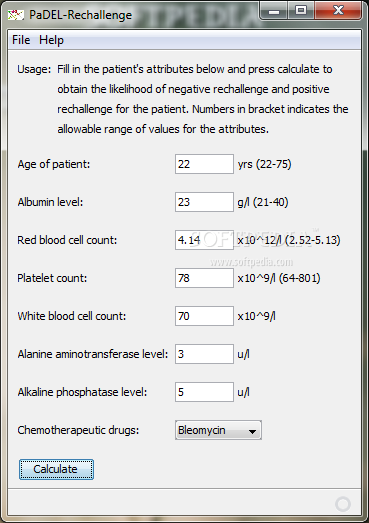Select the Platelet count input field
This screenshot has width=369, height=523.
(204, 278)
